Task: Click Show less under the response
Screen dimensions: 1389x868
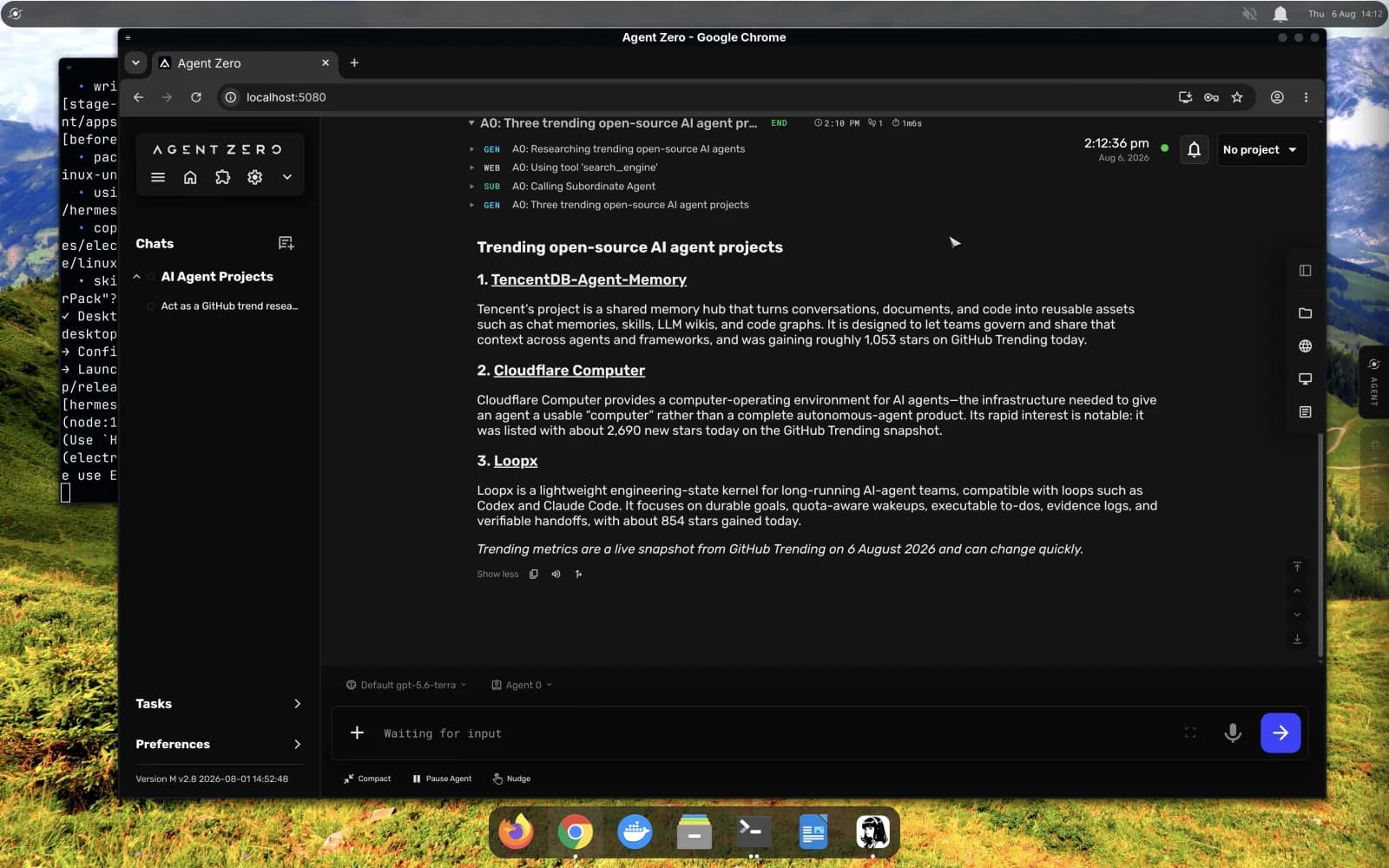Action: (x=497, y=574)
